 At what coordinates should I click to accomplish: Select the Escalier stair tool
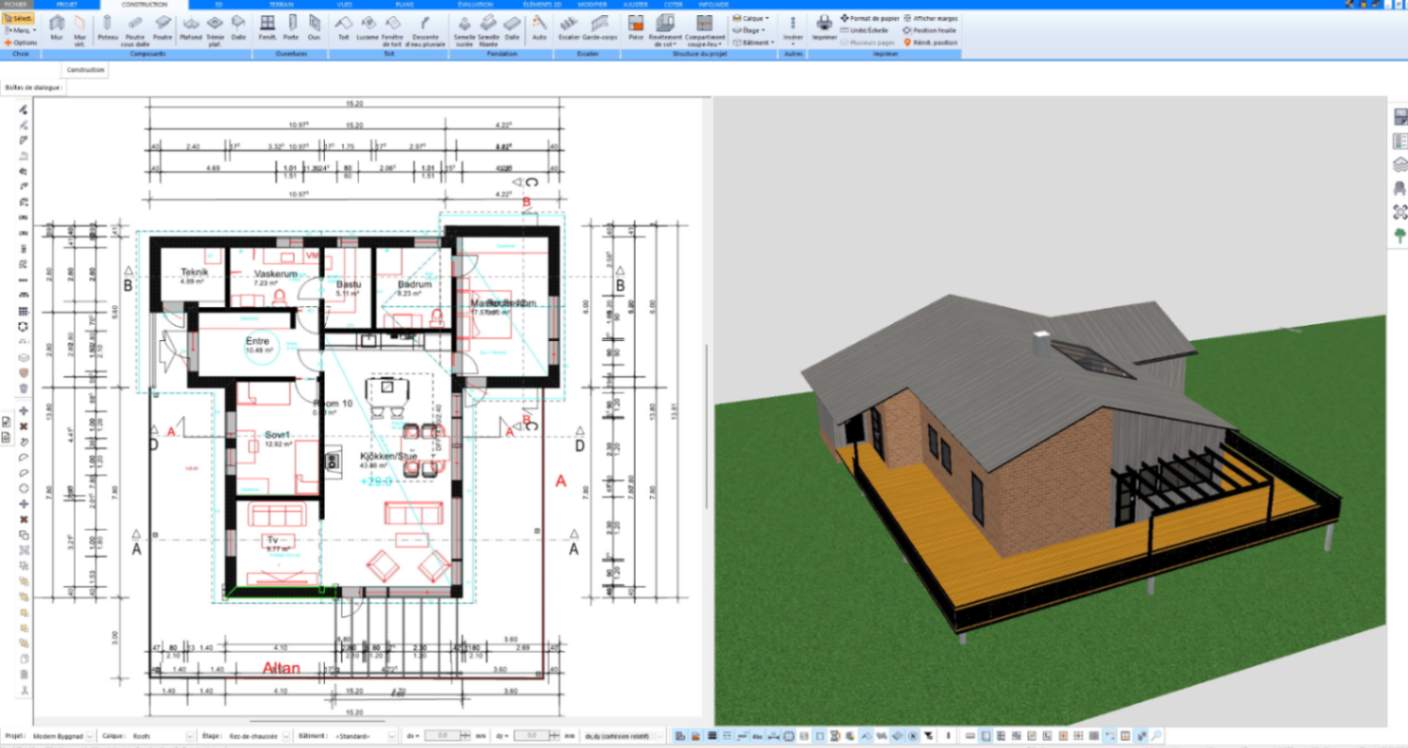pyautogui.click(x=569, y=27)
